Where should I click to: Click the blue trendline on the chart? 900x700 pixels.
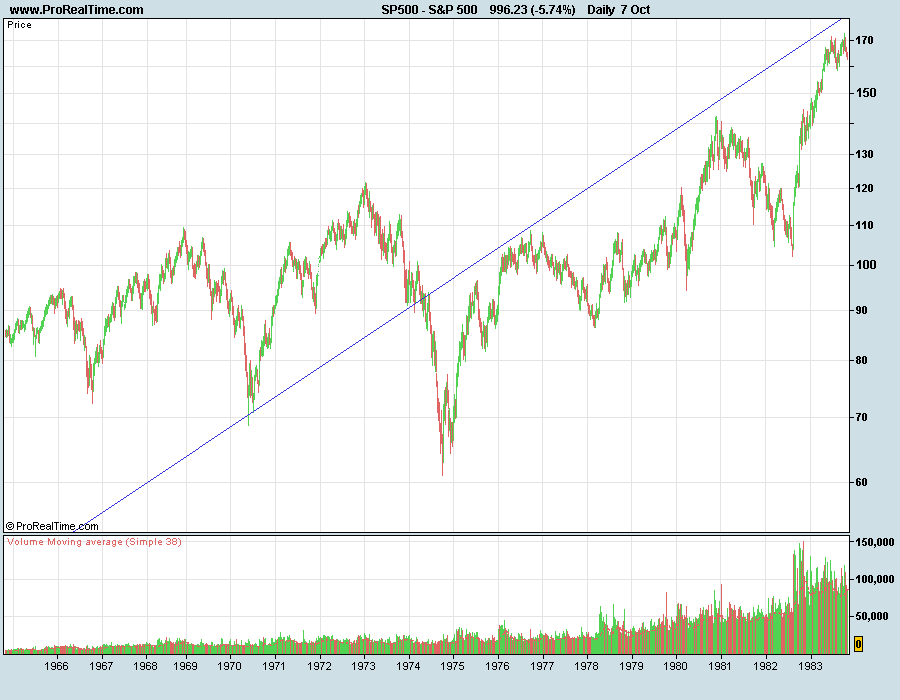coord(459,274)
